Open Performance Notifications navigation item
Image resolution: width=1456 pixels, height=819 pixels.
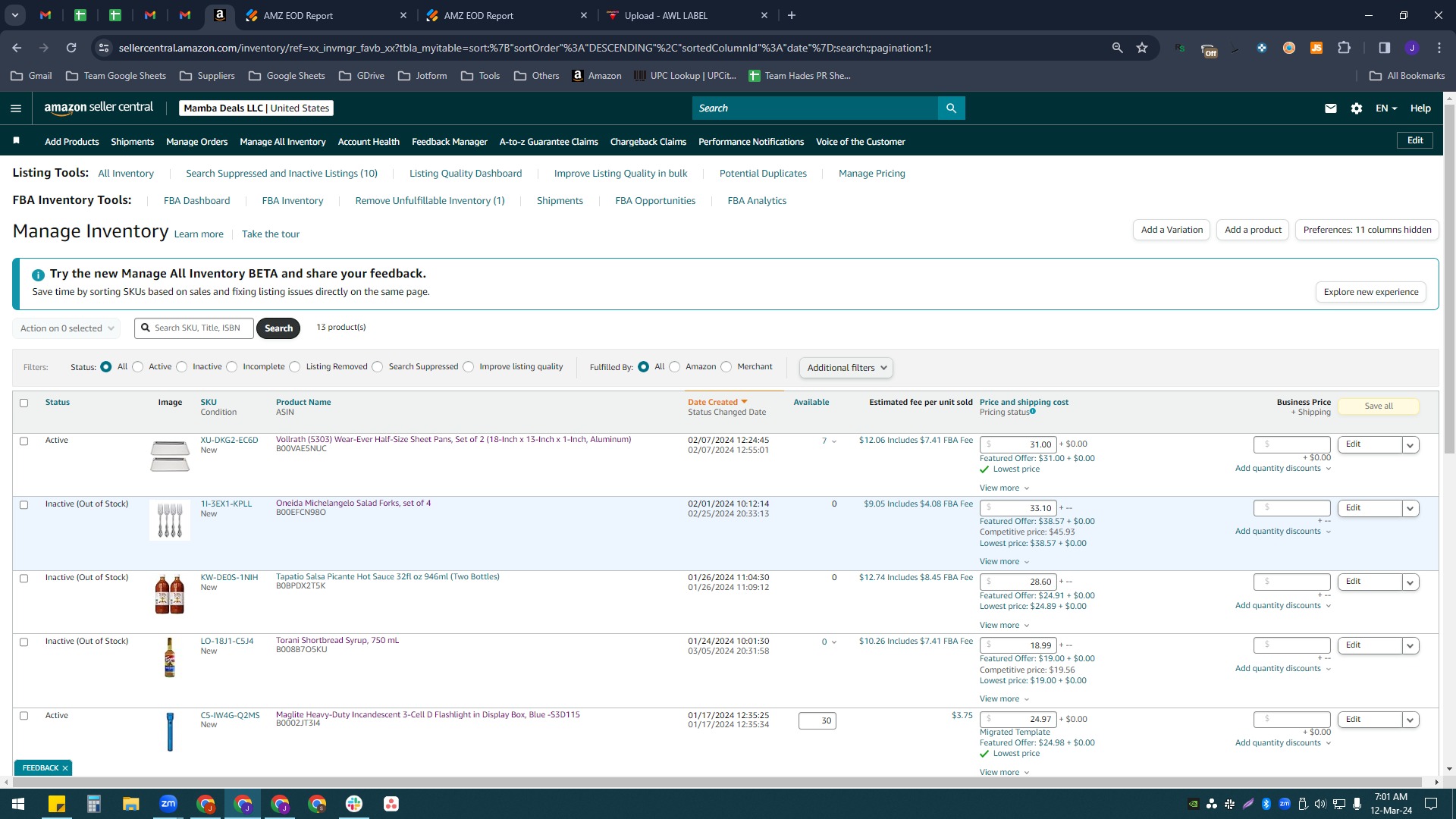pyautogui.click(x=751, y=142)
